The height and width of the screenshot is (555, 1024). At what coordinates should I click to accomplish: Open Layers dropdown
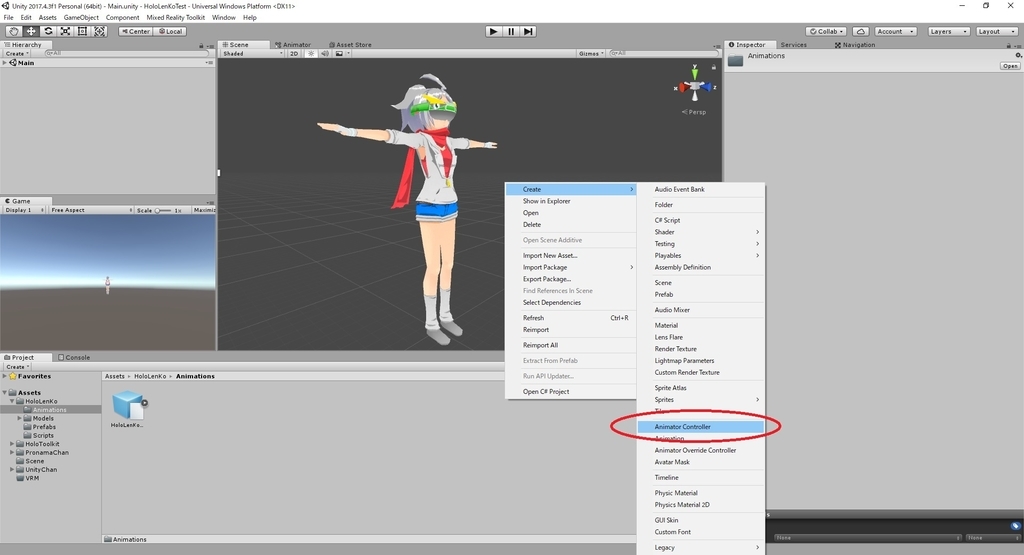(948, 31)
